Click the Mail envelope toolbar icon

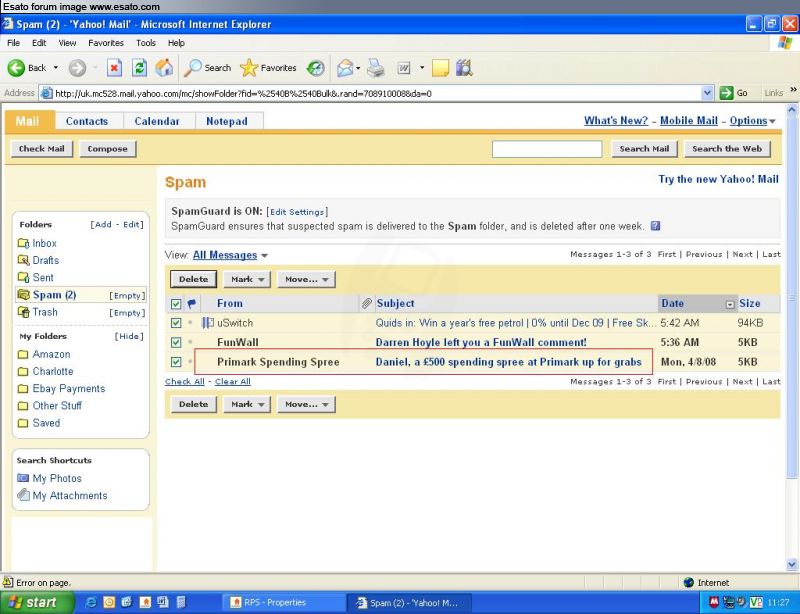pyautogui.click(x=345, y=68)
